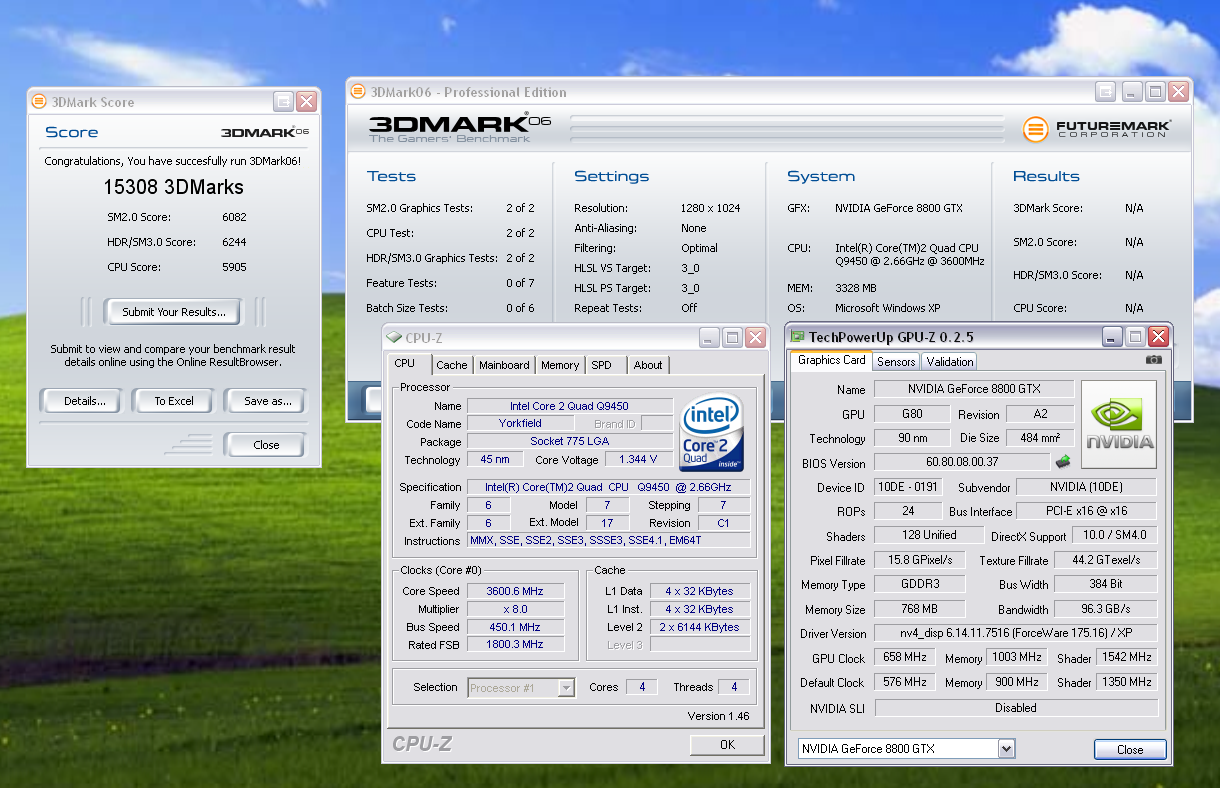The width and height of the screenshot is (1220, 788).
Task: Minimize the CPU-Z window
Action: tap(709, 338)
